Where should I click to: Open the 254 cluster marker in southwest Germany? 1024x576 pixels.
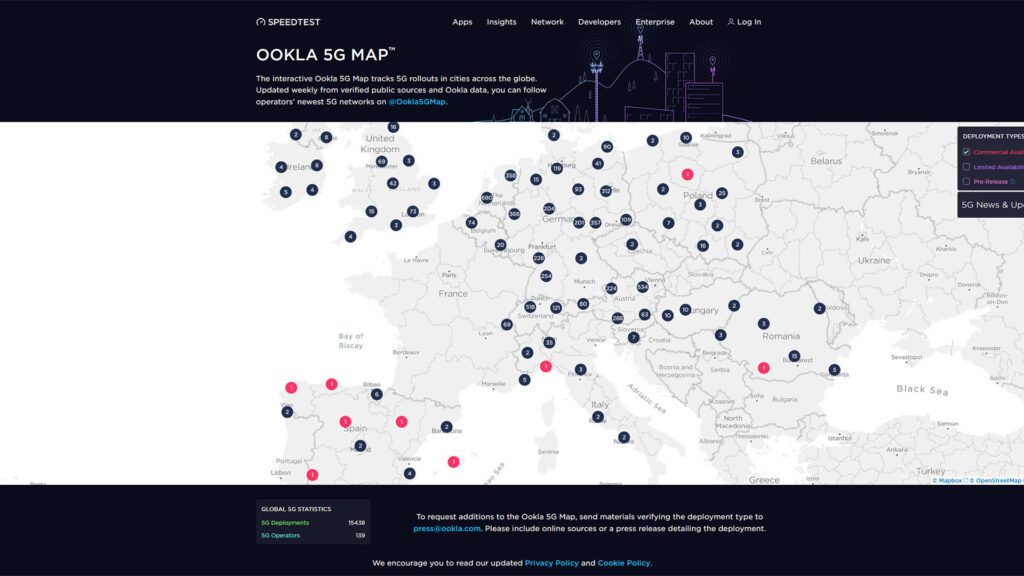click(x=546, y=276)
